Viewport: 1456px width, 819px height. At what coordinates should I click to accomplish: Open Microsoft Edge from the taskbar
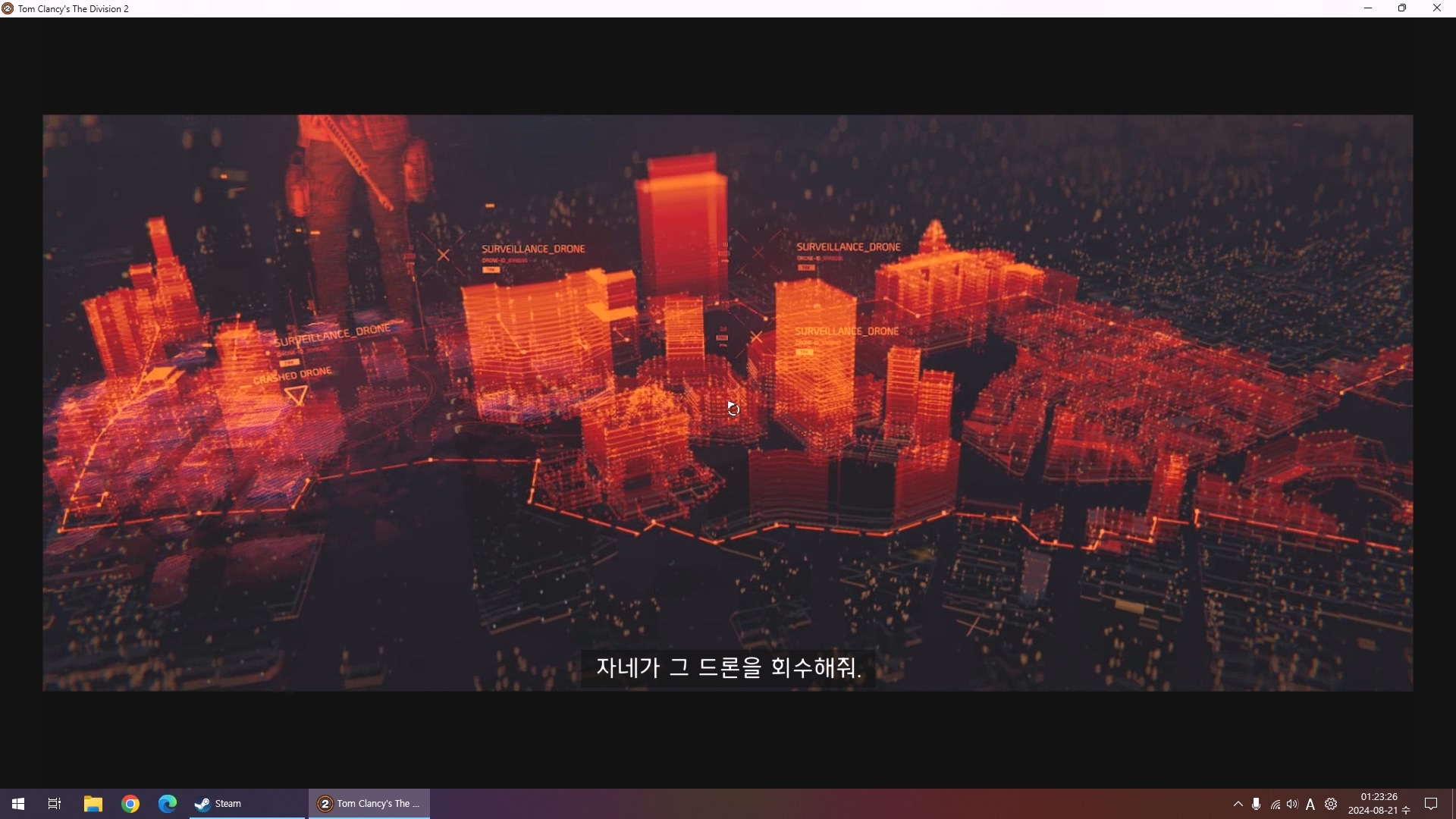coord(168,804)
